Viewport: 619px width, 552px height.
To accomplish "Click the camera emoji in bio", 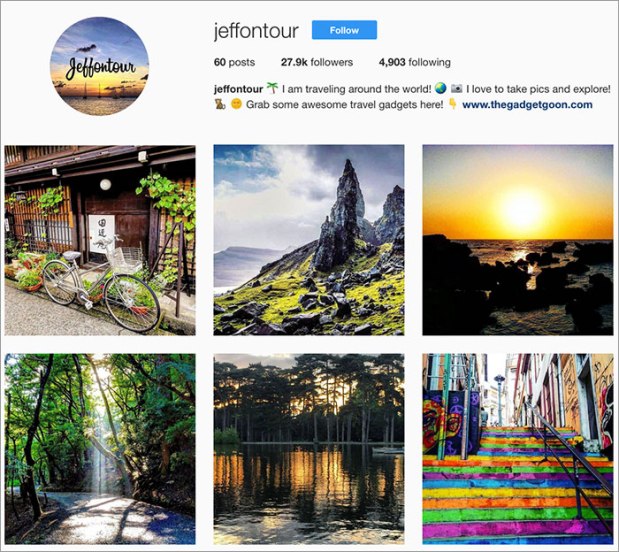I will coord(456,88).
